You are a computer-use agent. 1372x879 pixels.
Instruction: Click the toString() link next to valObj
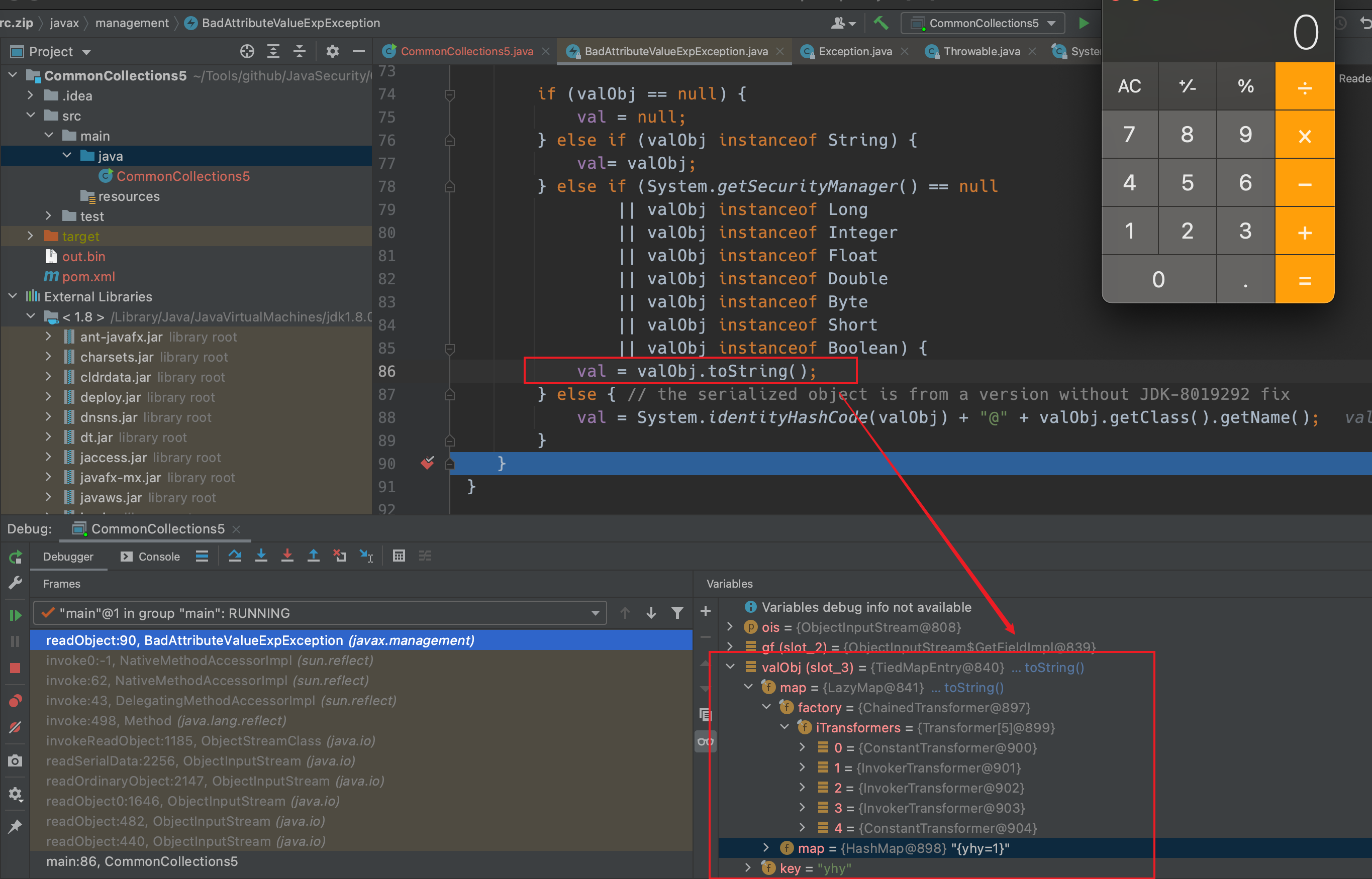(1053, 667)
